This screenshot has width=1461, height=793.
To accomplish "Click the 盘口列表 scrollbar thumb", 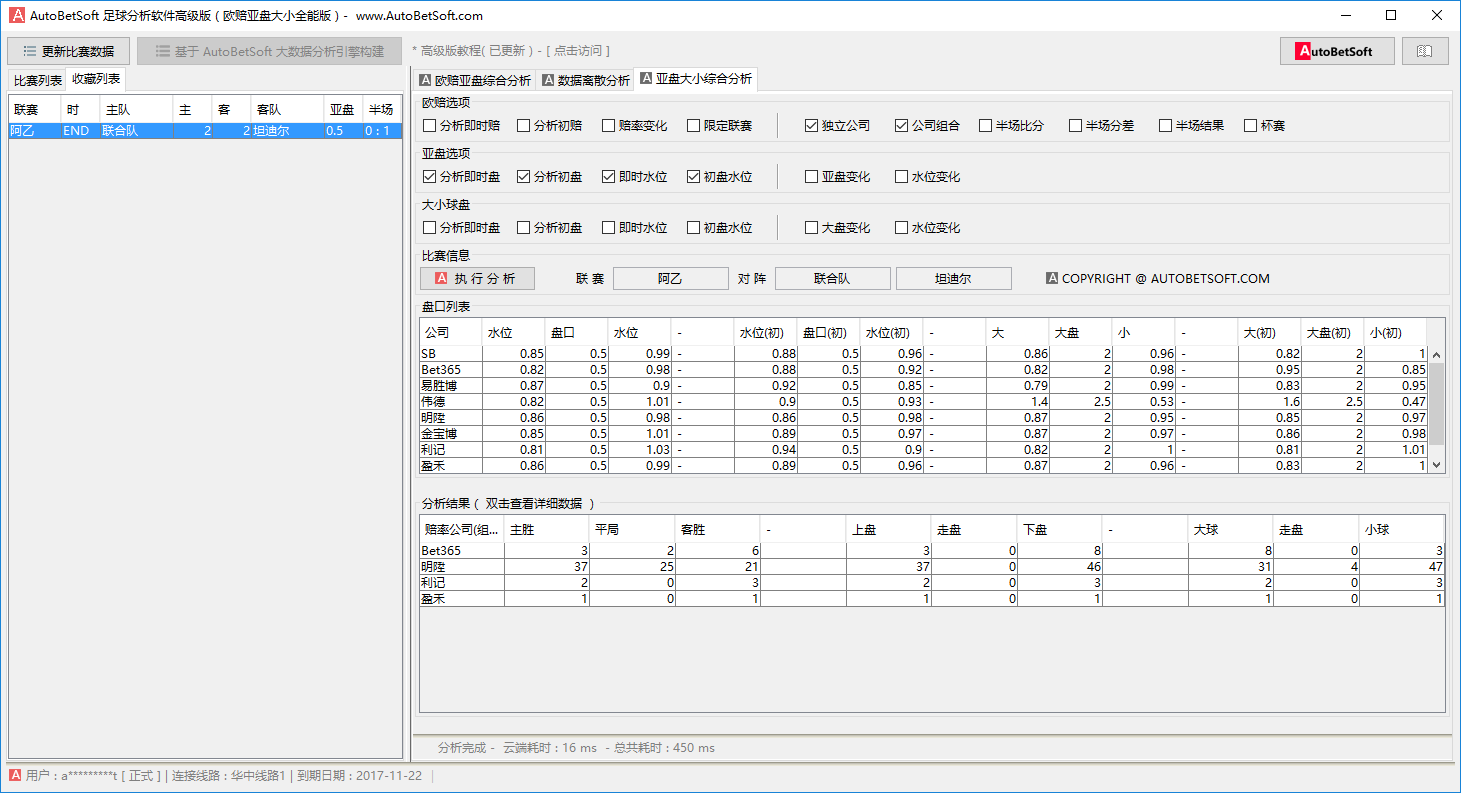I will 1436,403.
